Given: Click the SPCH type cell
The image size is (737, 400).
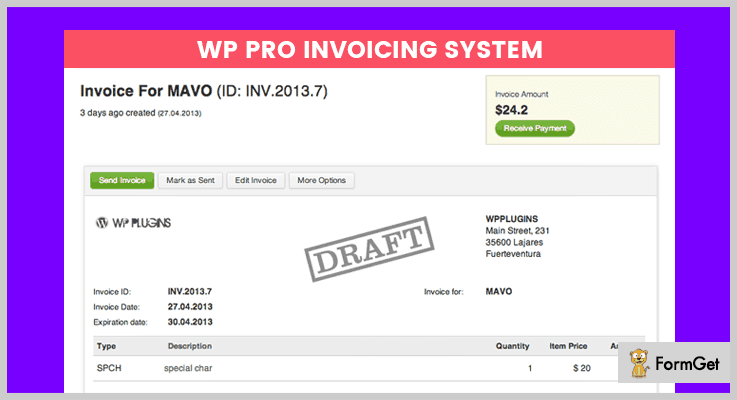Looking at the screenshot, I should 109,368.
